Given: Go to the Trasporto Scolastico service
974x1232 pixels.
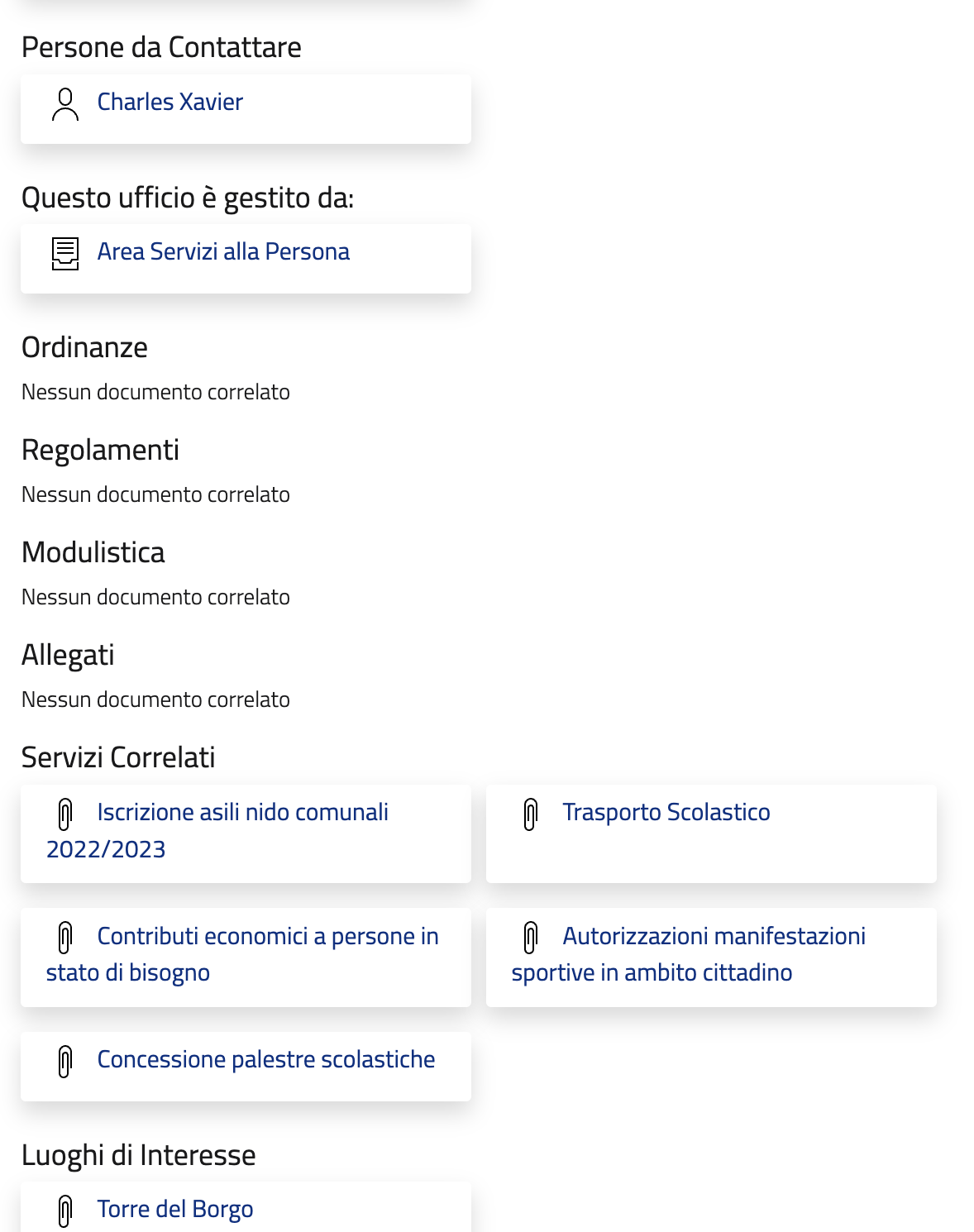Looking at the screenshot, I should point(666,813).
